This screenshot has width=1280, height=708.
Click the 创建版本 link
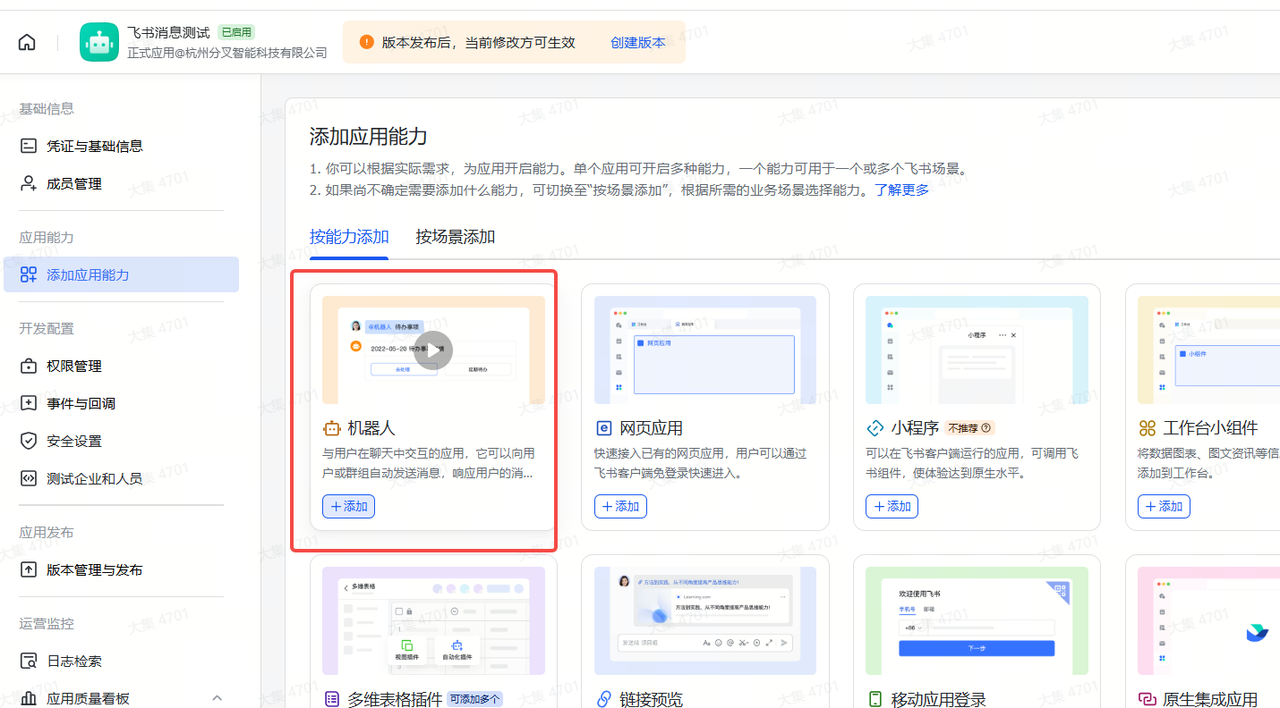click(x=637, y=43)
